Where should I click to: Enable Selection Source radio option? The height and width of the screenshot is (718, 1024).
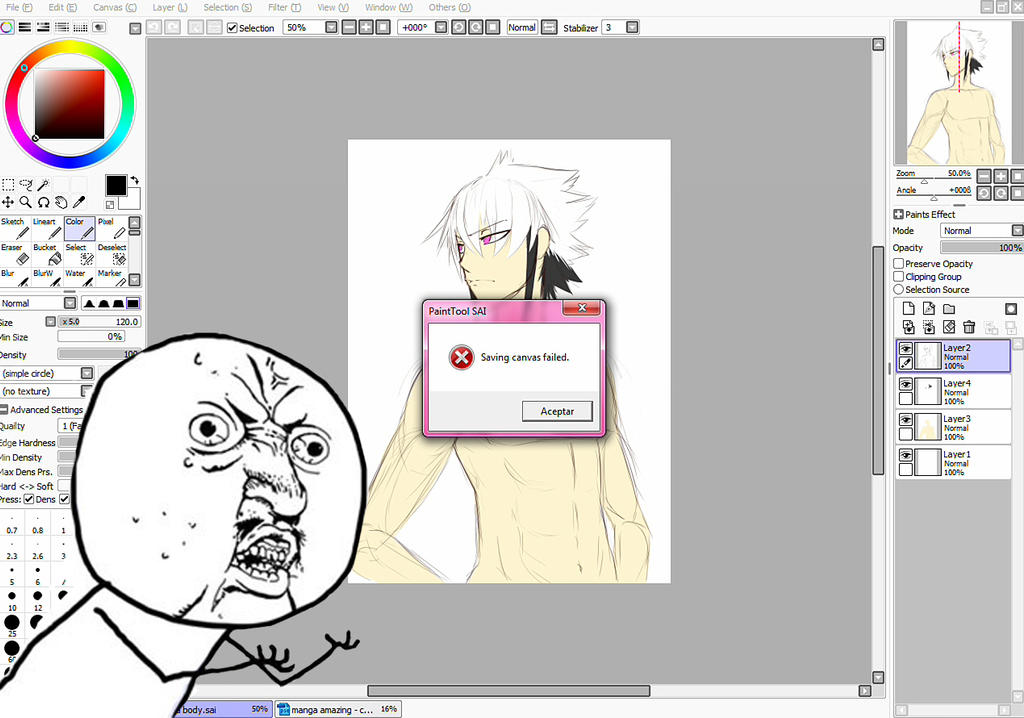pos(899,289)
